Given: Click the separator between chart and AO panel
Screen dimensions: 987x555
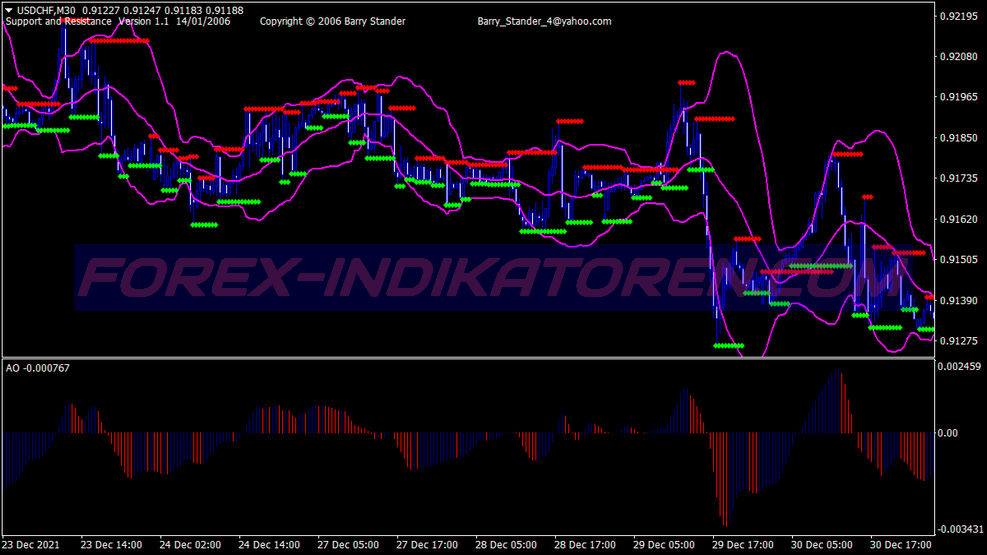Looking at the screenshot, I should pos(468,358).
